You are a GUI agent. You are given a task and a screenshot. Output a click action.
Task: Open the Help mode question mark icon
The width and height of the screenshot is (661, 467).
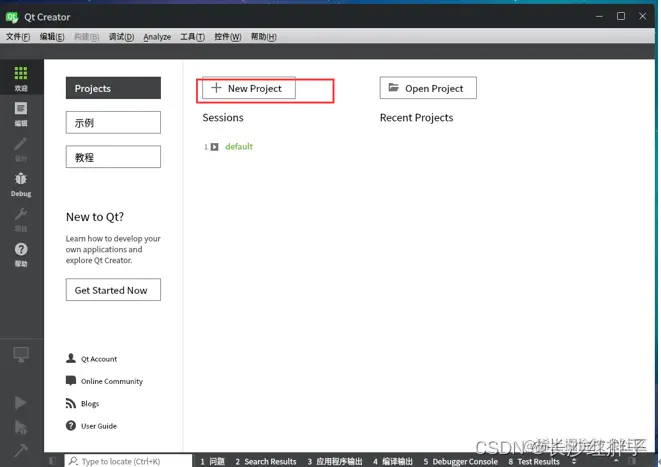(21, 249)
